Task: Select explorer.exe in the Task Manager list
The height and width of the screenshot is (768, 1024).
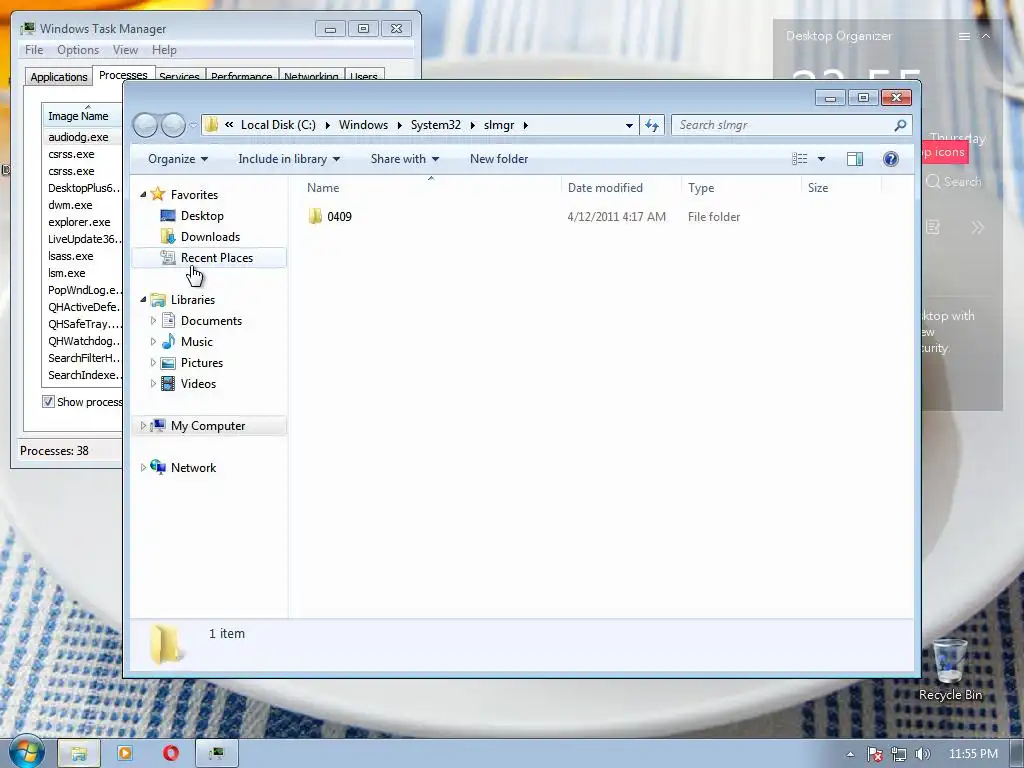Action: click(79, 222)
